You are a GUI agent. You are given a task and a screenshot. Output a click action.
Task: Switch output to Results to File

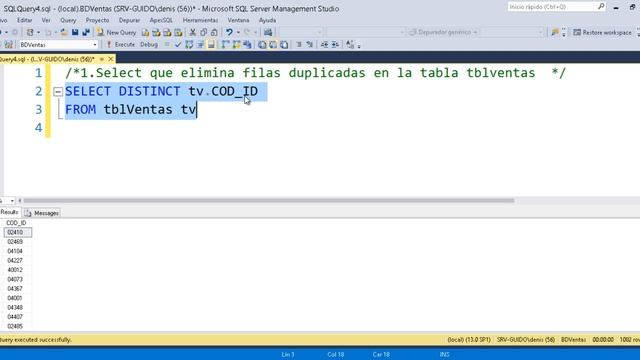click(284, 44)
